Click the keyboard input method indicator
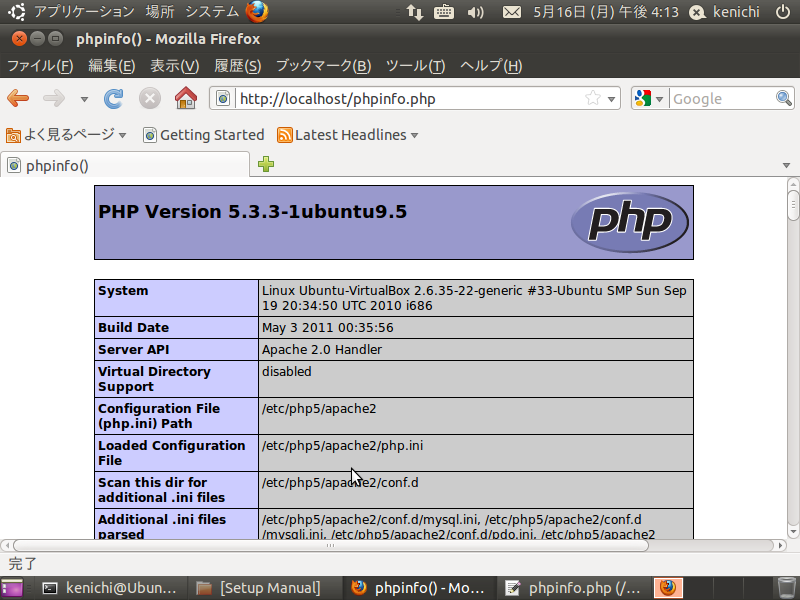This screenshot has height=600, width=800. click(x=444, y=11)
